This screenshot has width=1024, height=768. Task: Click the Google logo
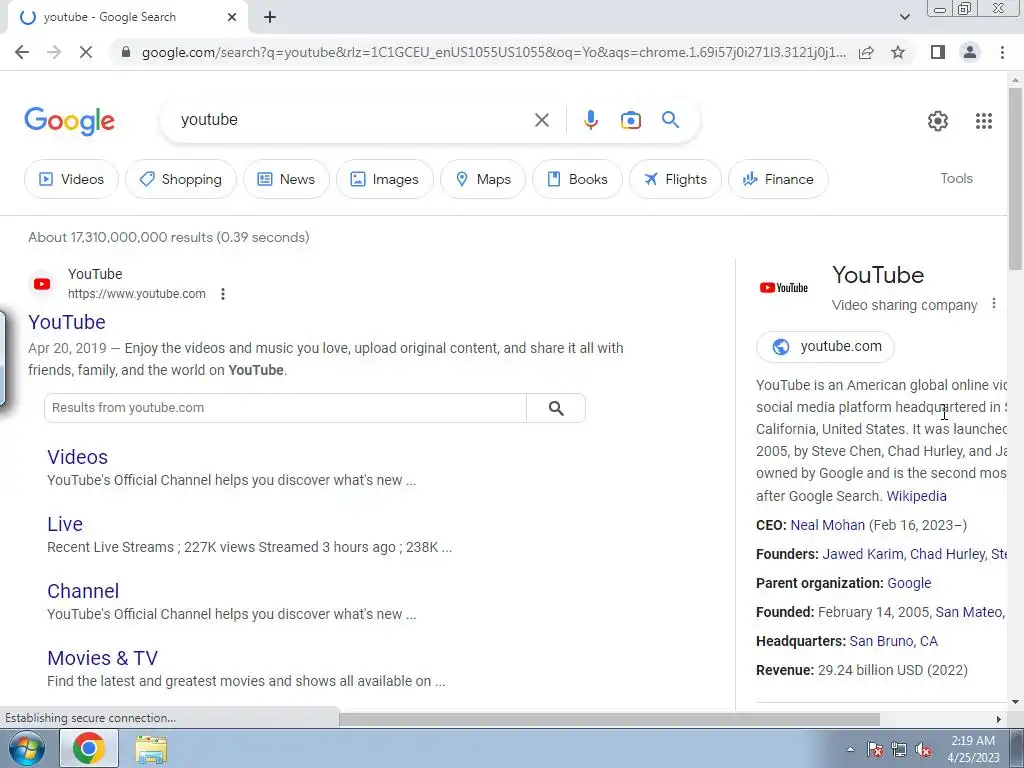69,121
